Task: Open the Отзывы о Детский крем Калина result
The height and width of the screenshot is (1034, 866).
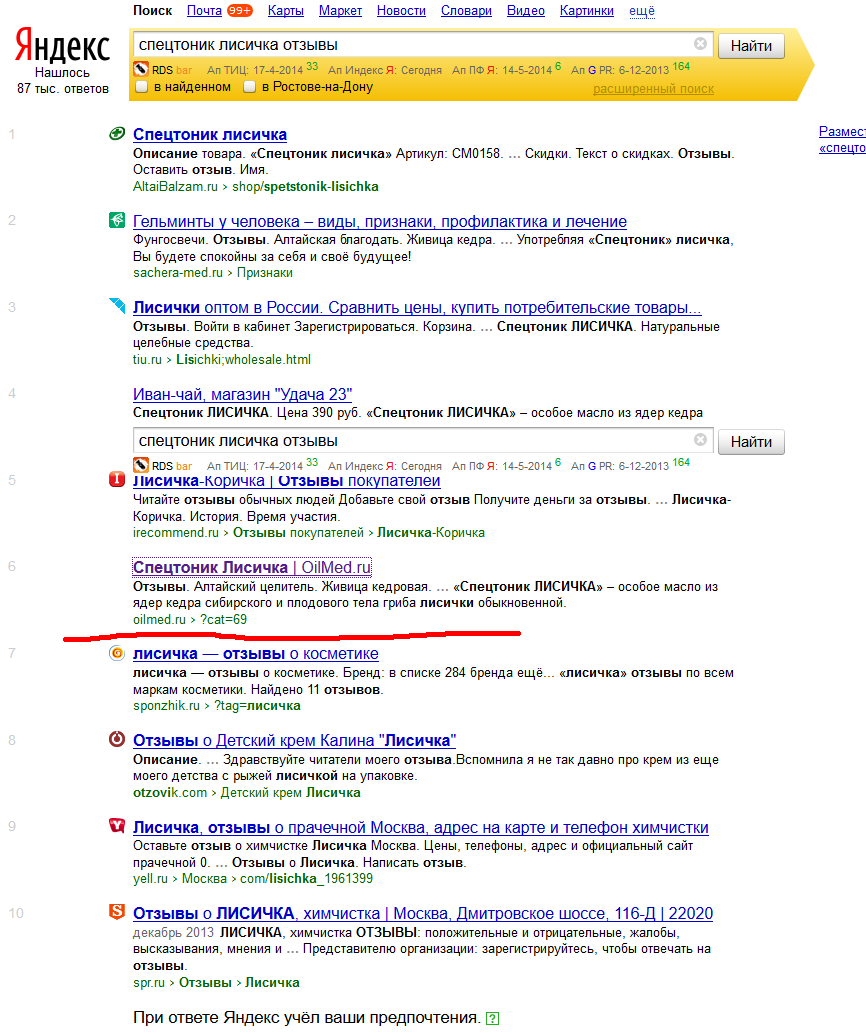Action: pos(294,741)
